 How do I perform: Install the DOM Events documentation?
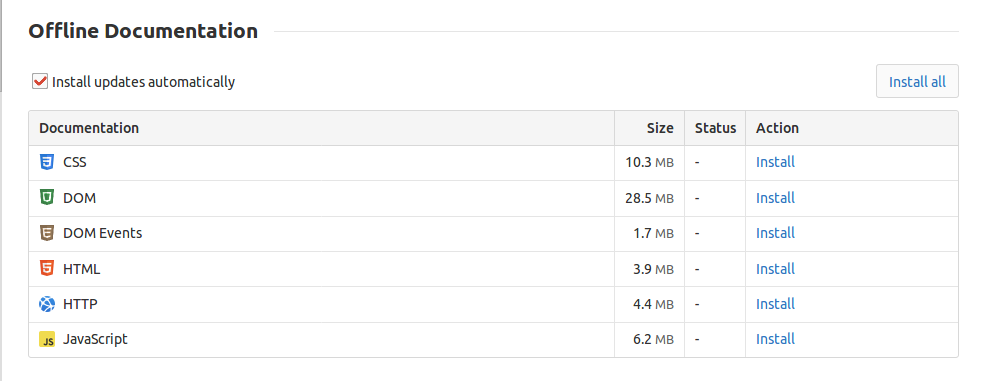click(x=775, y=233)
